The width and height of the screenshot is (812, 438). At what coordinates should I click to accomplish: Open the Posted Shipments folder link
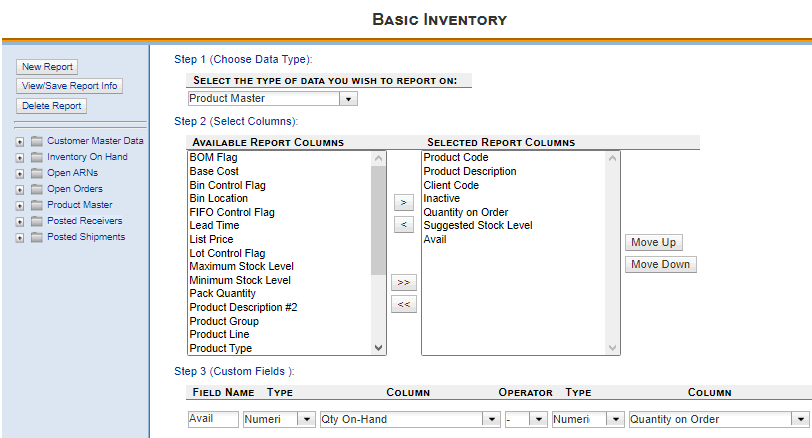[86, 237]
